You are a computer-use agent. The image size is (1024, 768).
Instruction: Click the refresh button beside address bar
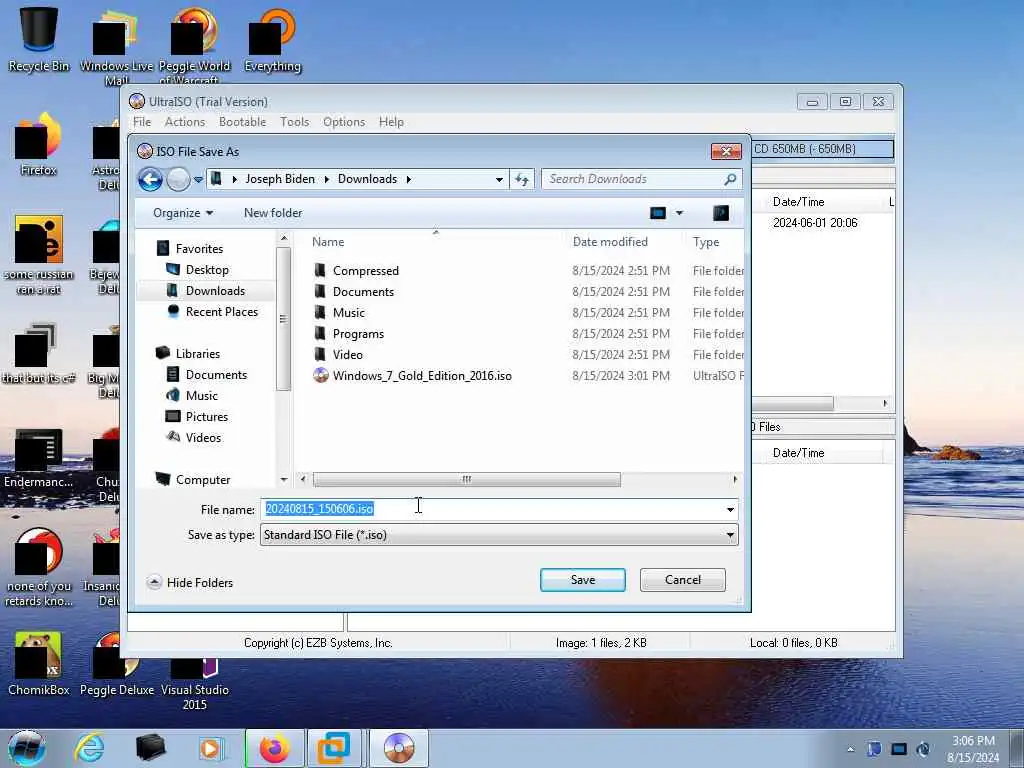point(522,179)
